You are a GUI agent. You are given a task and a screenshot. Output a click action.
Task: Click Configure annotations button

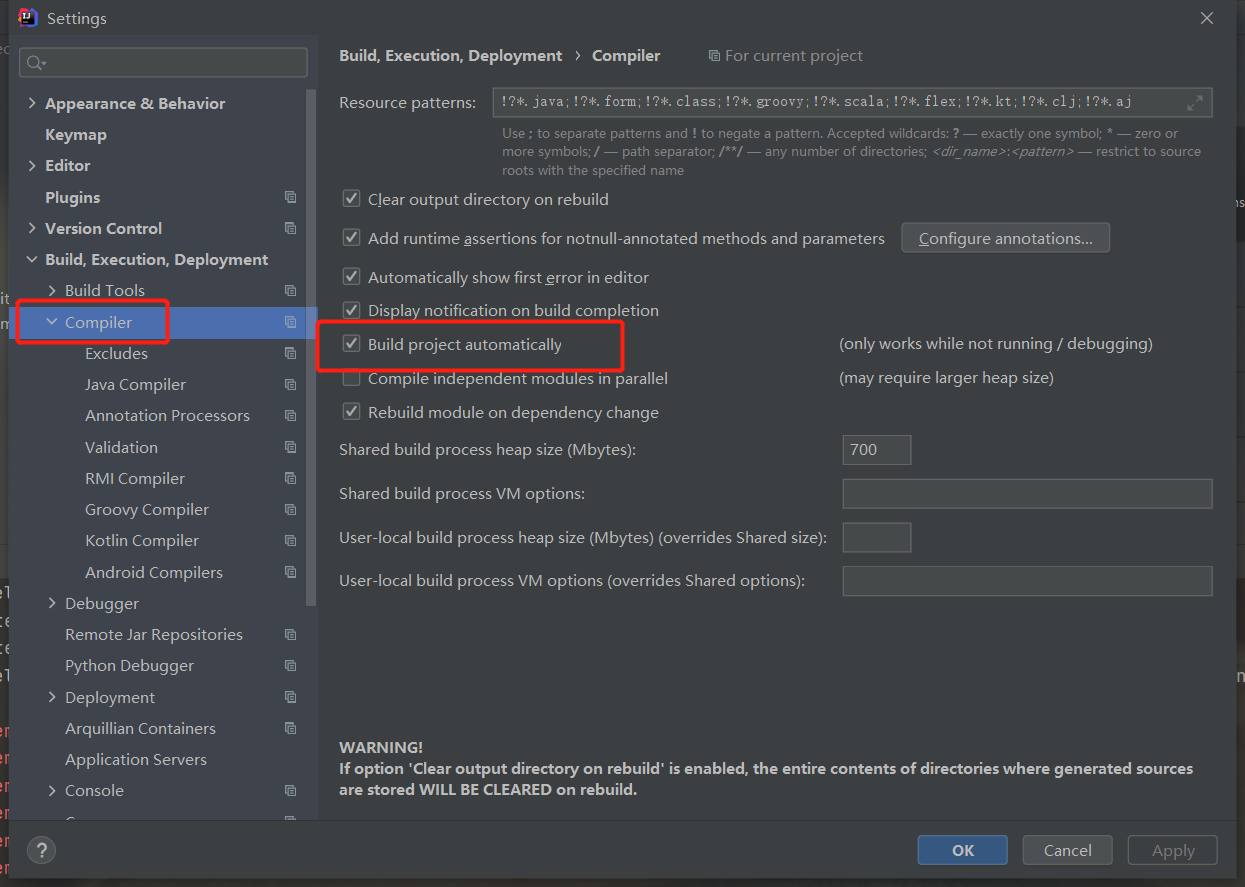click(1006, 238)
